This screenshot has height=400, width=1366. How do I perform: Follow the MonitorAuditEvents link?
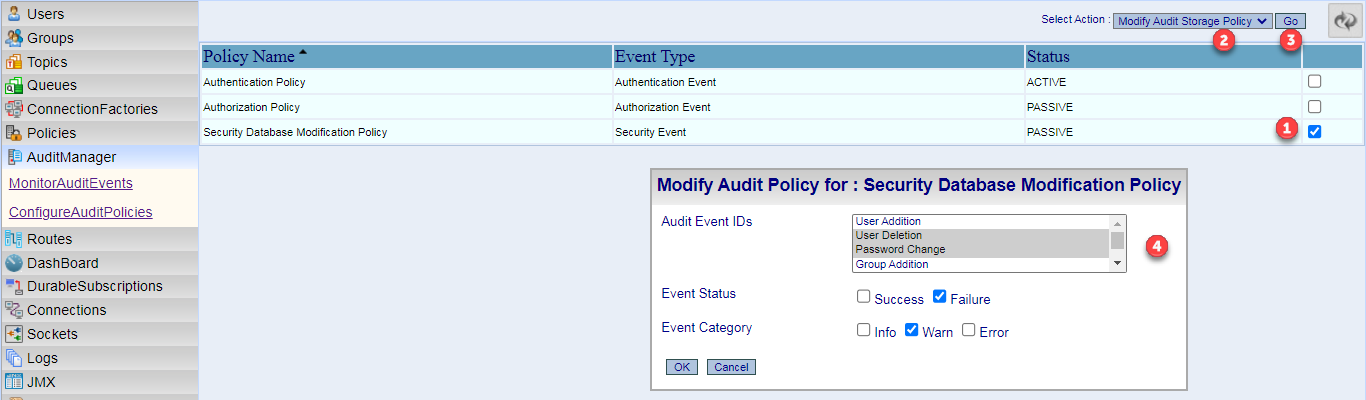[x=71, y=183]
